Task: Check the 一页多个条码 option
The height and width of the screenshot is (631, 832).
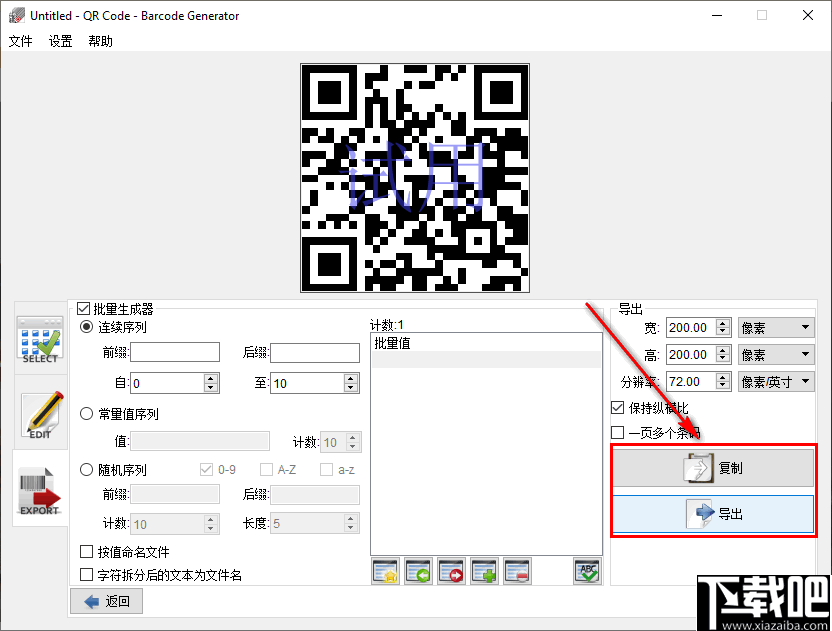Action: coord(617,432)
